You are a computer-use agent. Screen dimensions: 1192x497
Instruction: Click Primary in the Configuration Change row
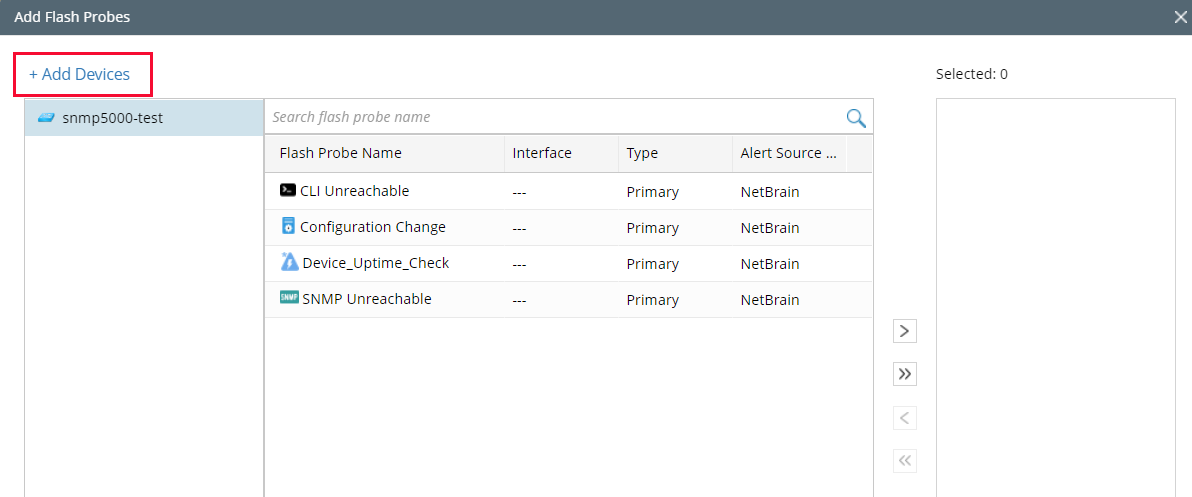(652, 228)
